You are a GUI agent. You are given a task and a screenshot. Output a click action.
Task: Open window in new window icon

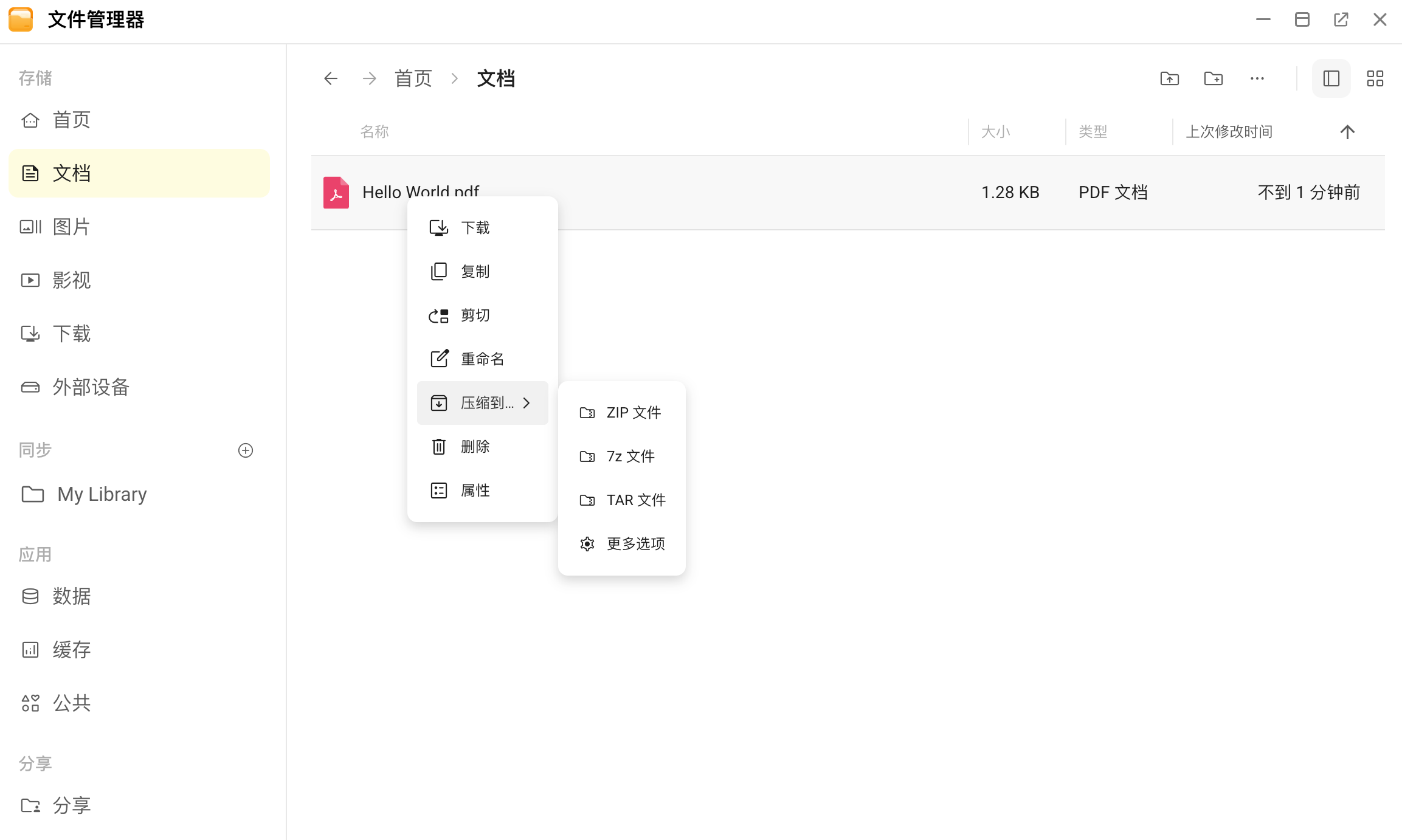pos(1341,19)
